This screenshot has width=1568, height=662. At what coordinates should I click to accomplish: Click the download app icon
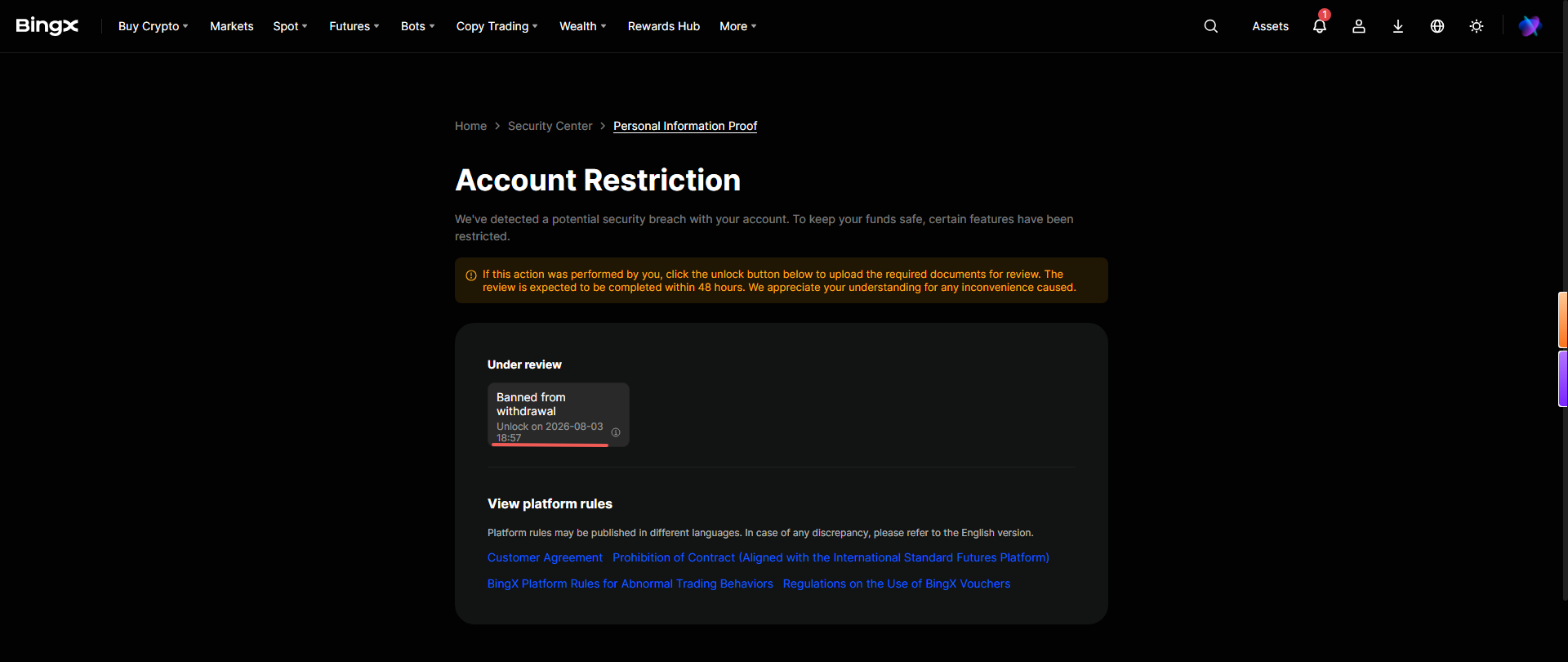click(1398, 26)
